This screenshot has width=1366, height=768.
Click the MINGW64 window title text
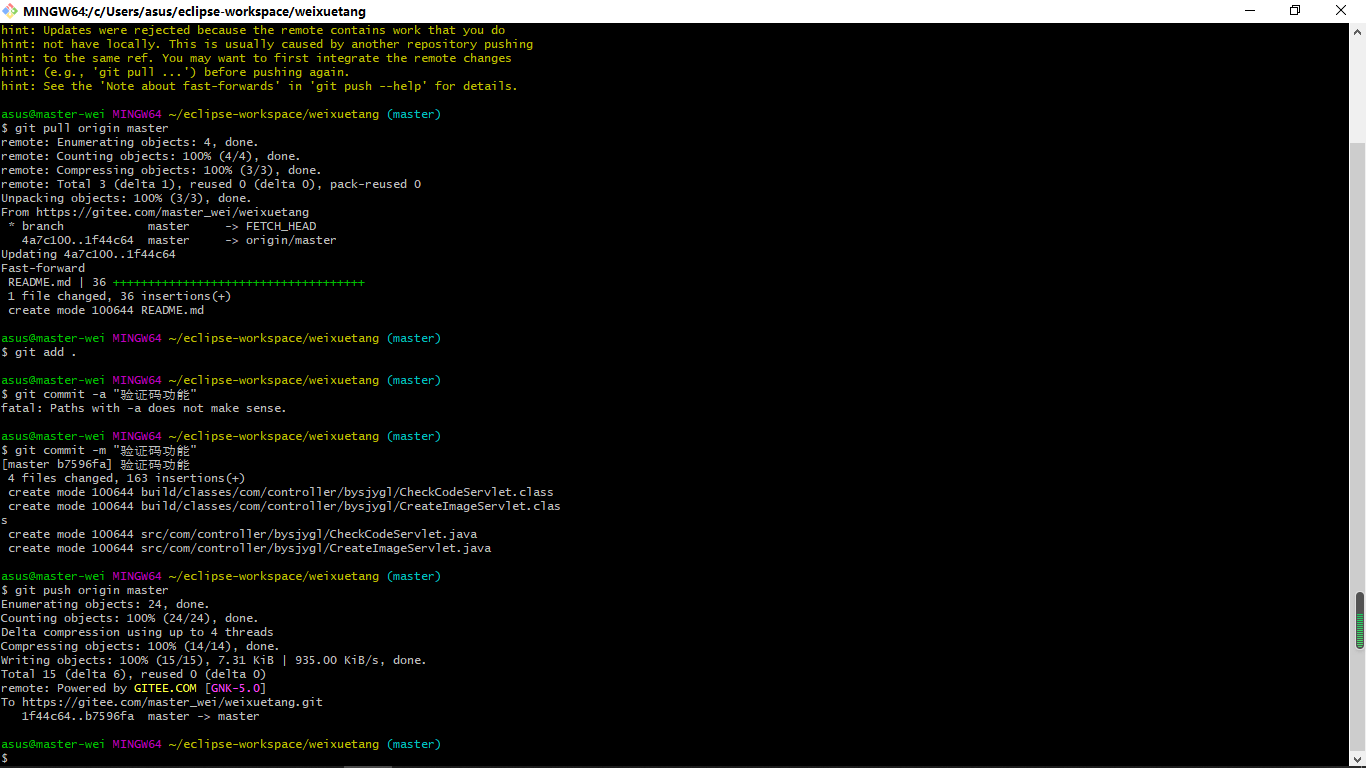click(194, 11)
